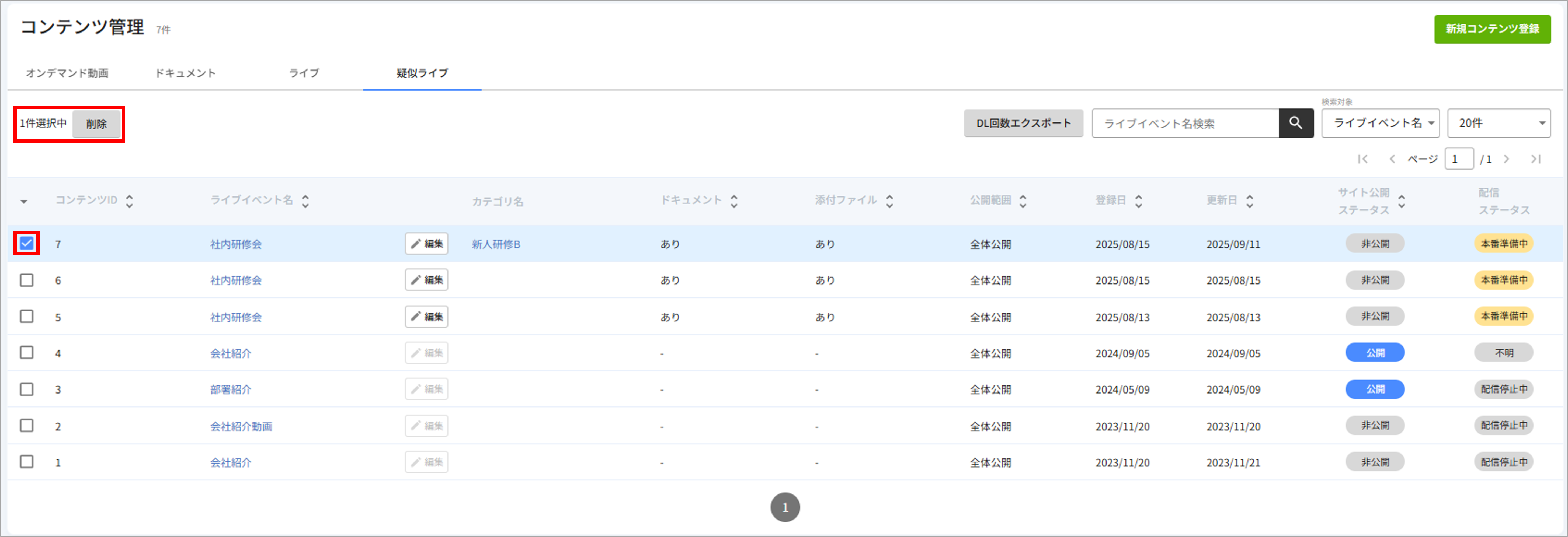Switch to the オンデマンド動画 tab
This screenshot has height=537, width=1568.
point(67,73)
